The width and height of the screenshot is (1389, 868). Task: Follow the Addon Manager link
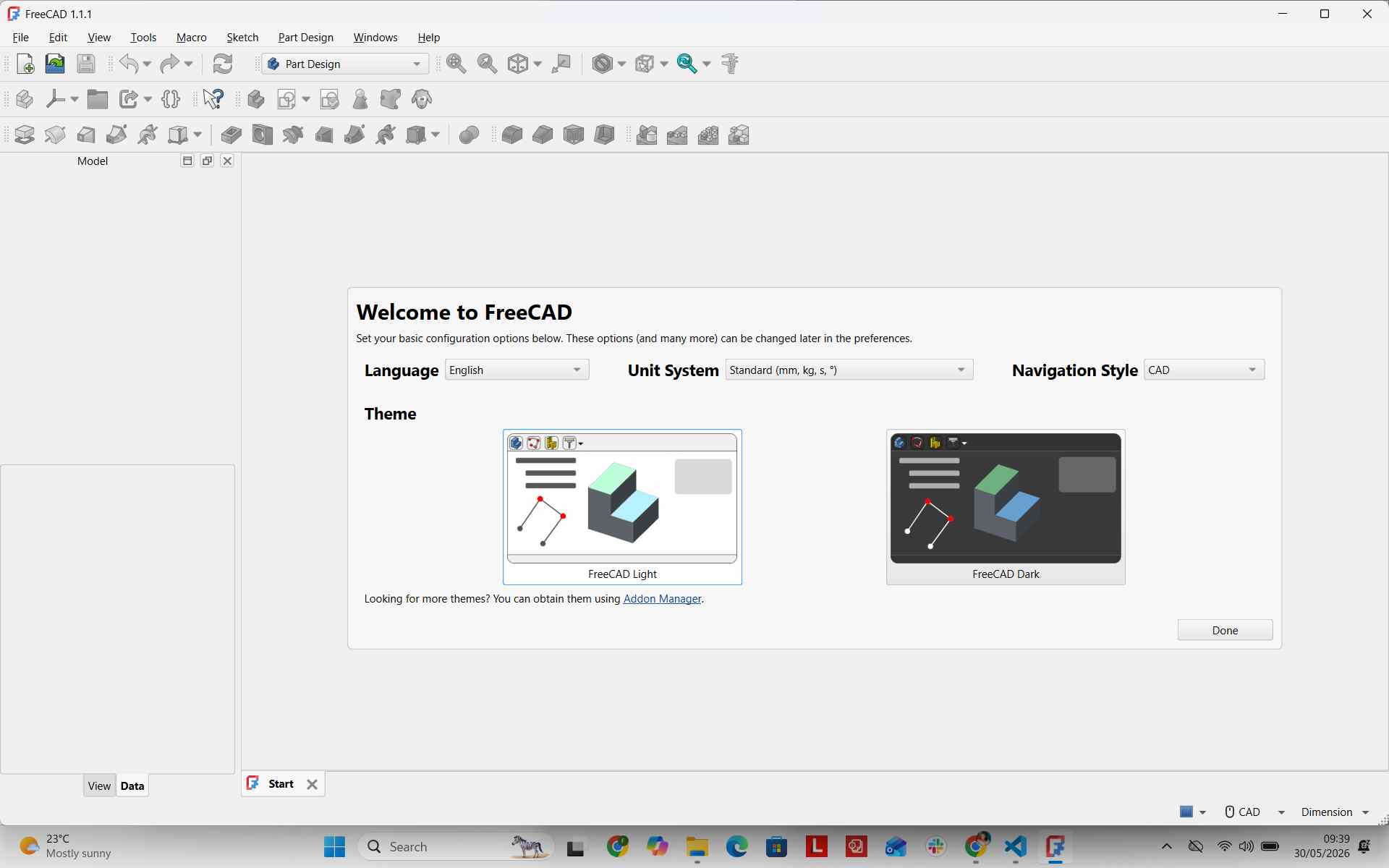pyautogui.click(x=662, y=599)
